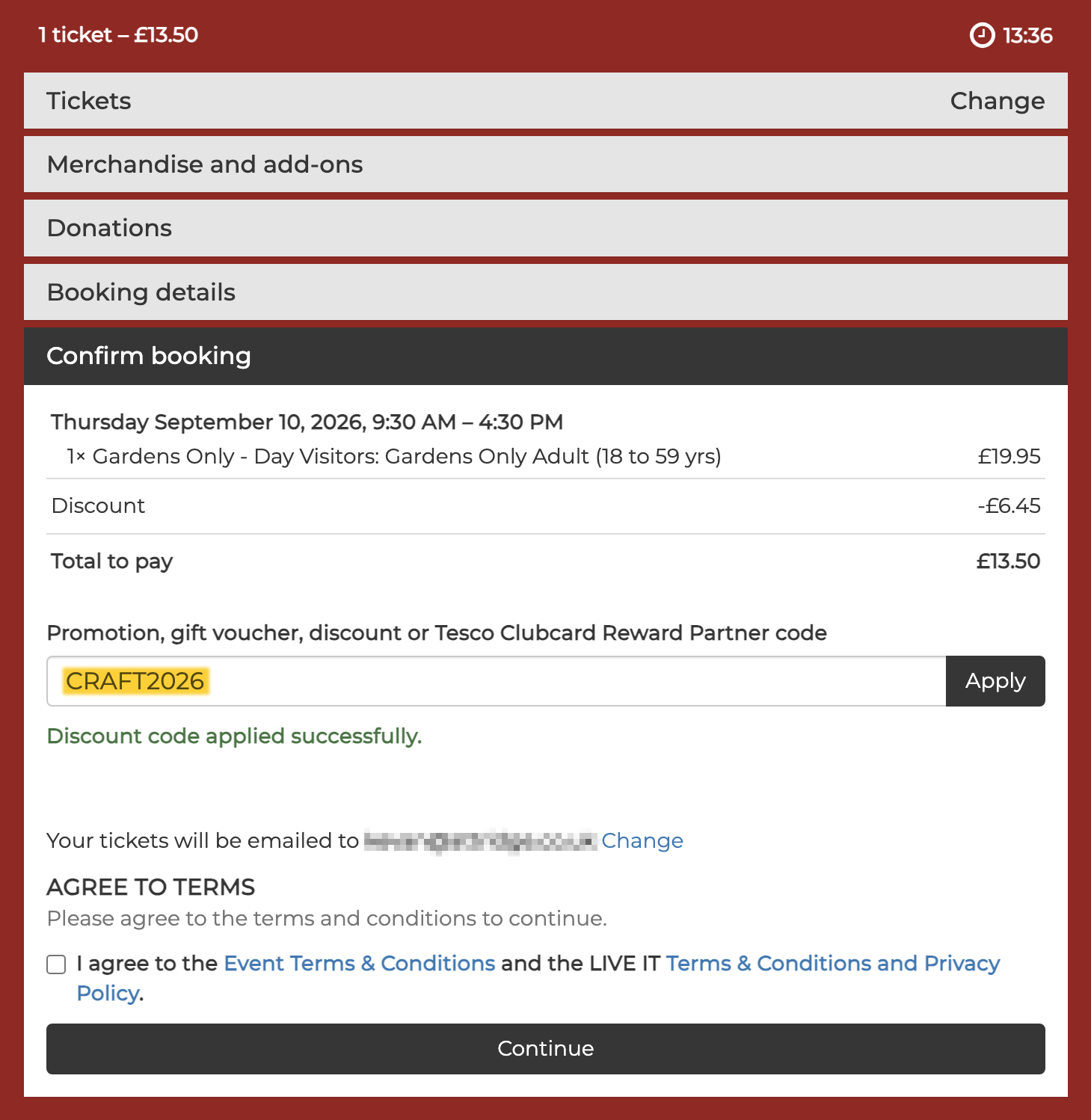This screenshot has width=1091, height=1120.
Task: Click Change to edit your tickets
Action: (998, 100)
